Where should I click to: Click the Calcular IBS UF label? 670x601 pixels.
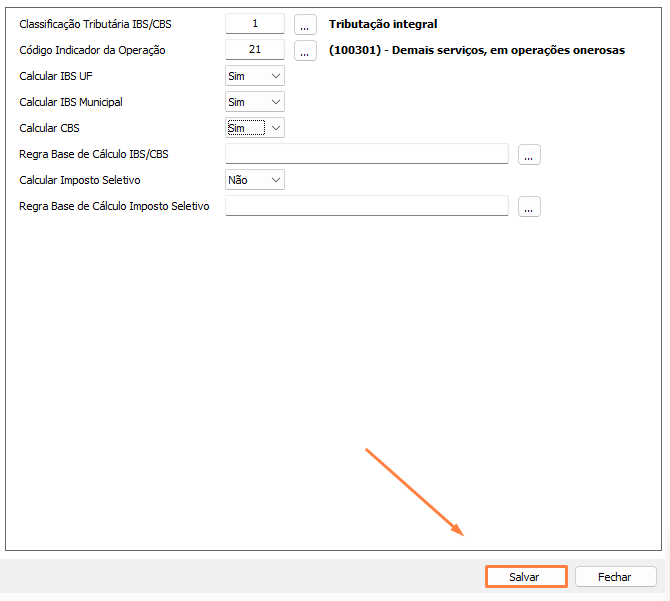click(x=56, y=76)
